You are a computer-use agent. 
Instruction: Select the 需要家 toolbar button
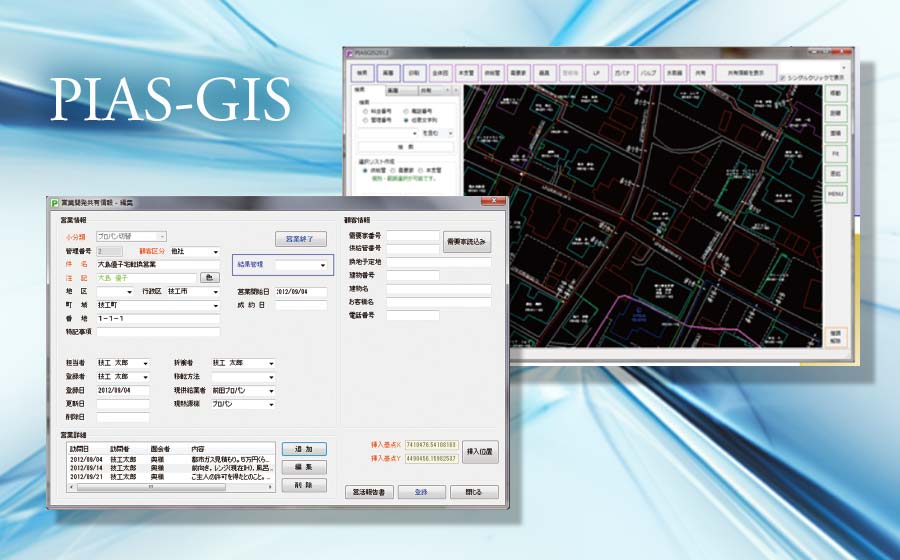pyautogui.click(x=518, y=73)
